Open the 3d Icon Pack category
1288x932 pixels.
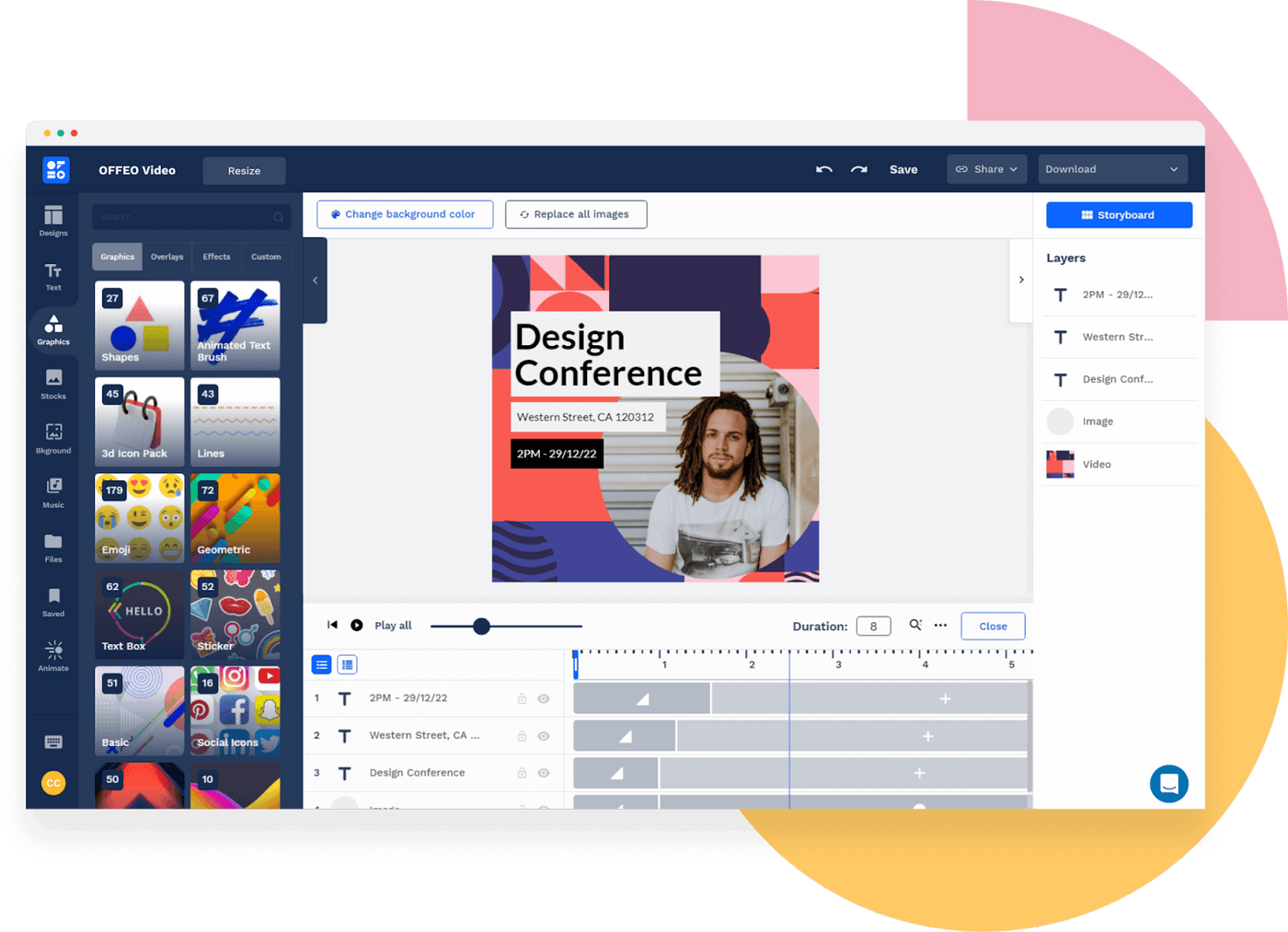click(x=139, y=422)
